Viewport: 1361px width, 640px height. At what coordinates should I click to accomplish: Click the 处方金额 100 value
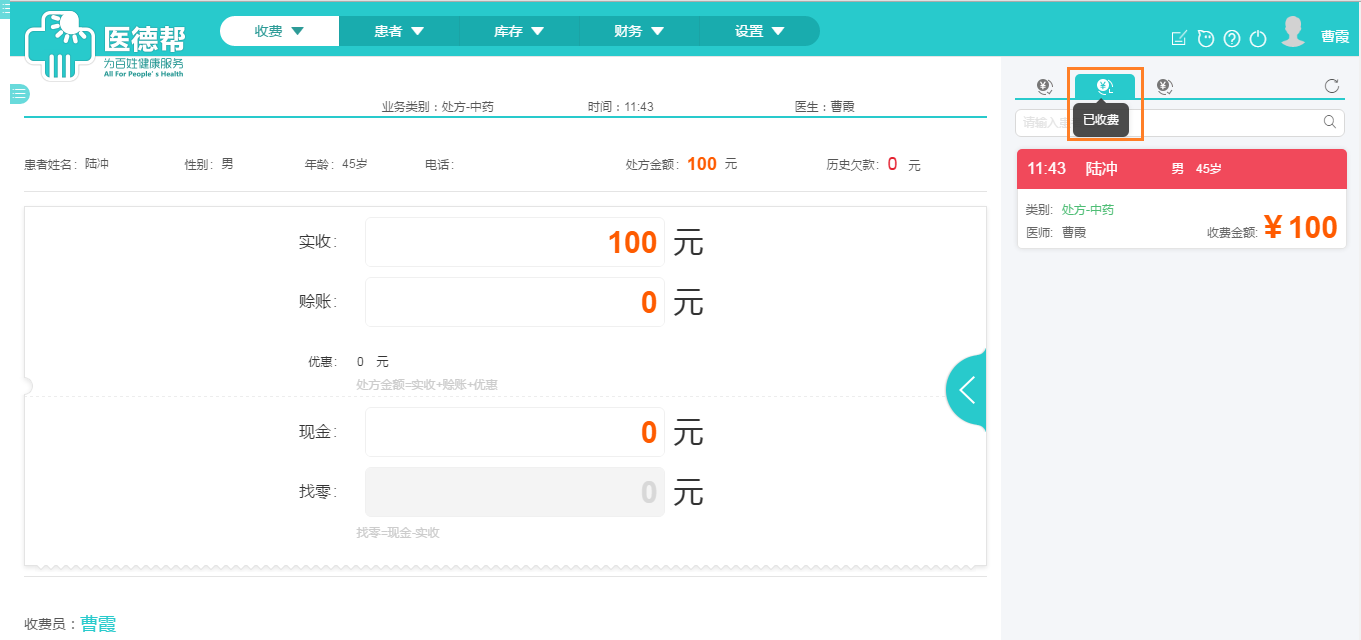[x=702, y=164]
